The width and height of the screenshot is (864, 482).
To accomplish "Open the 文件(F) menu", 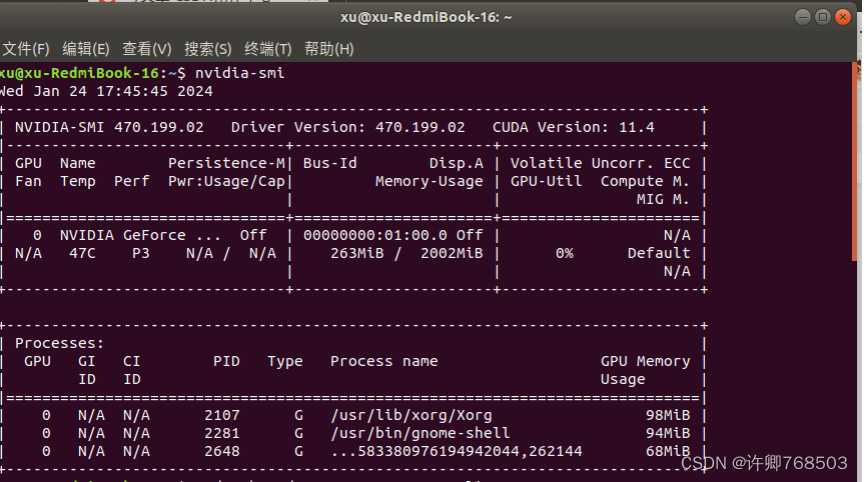I will tap(26, 49).
